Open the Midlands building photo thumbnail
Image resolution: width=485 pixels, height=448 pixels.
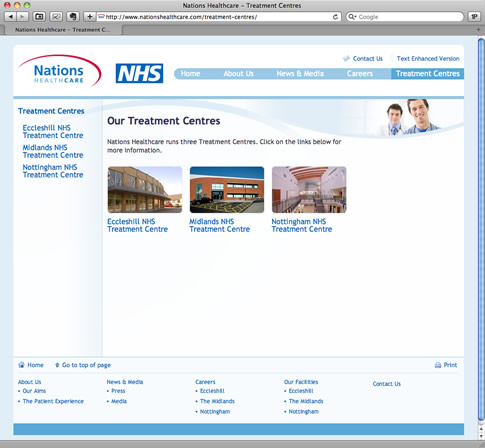click(x=227, y=190)
